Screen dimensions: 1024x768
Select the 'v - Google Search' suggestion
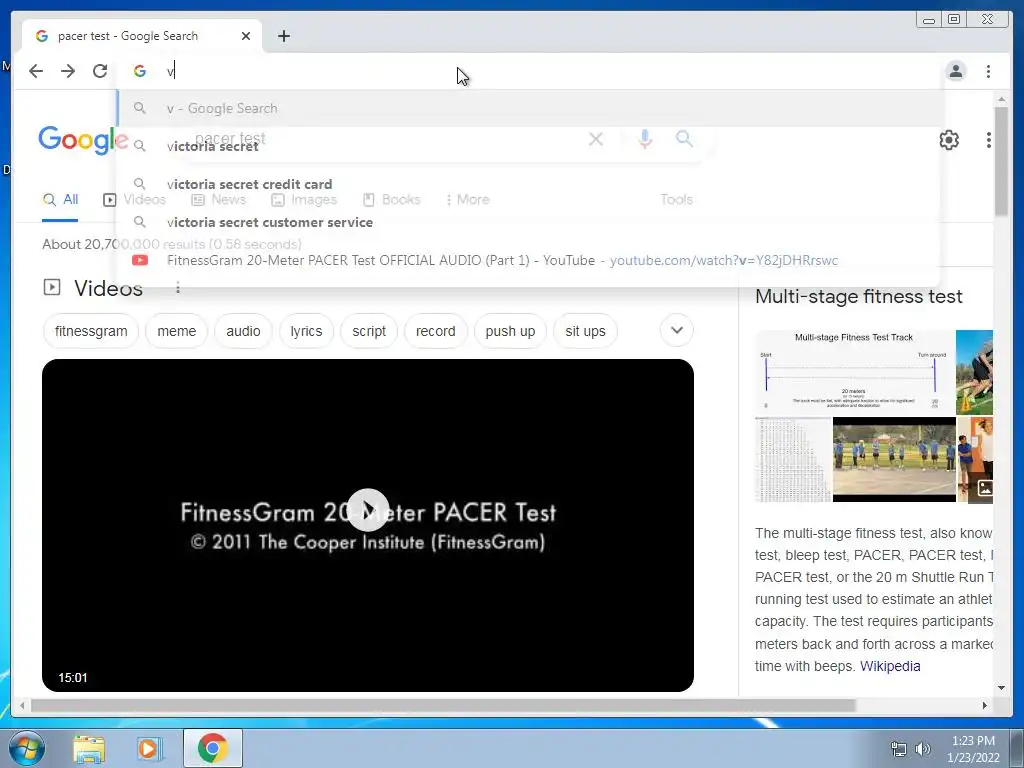529,108
